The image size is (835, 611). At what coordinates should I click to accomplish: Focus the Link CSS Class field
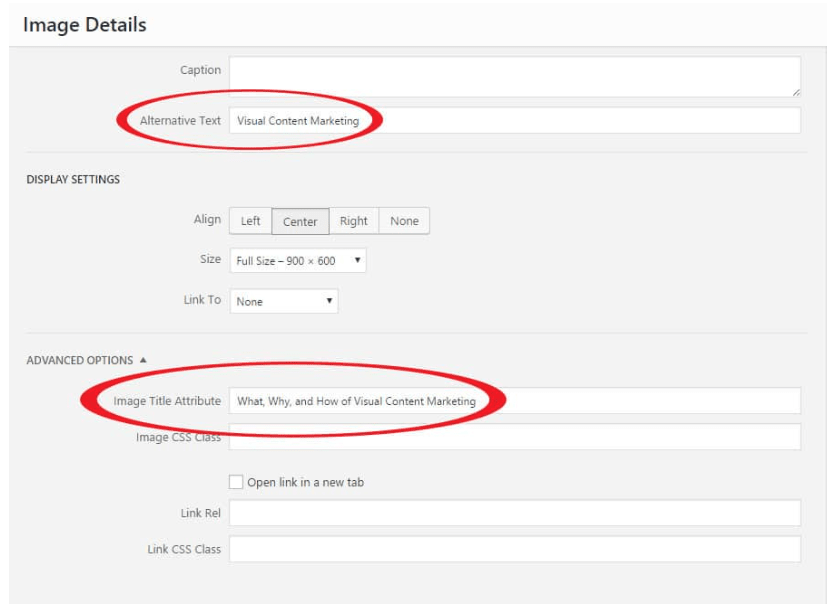[x=514, y=549]
